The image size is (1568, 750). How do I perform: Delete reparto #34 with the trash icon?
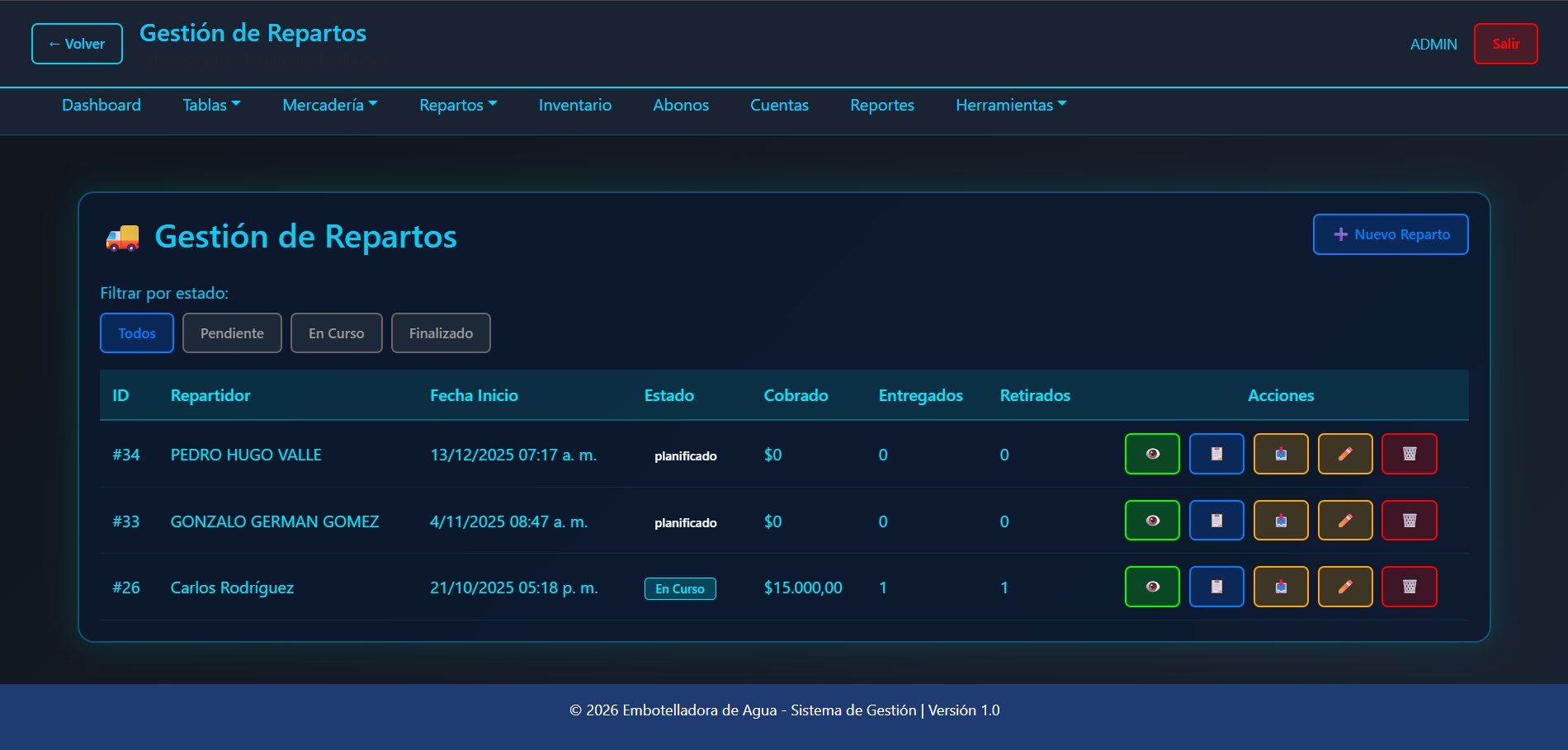[1410, 454]
